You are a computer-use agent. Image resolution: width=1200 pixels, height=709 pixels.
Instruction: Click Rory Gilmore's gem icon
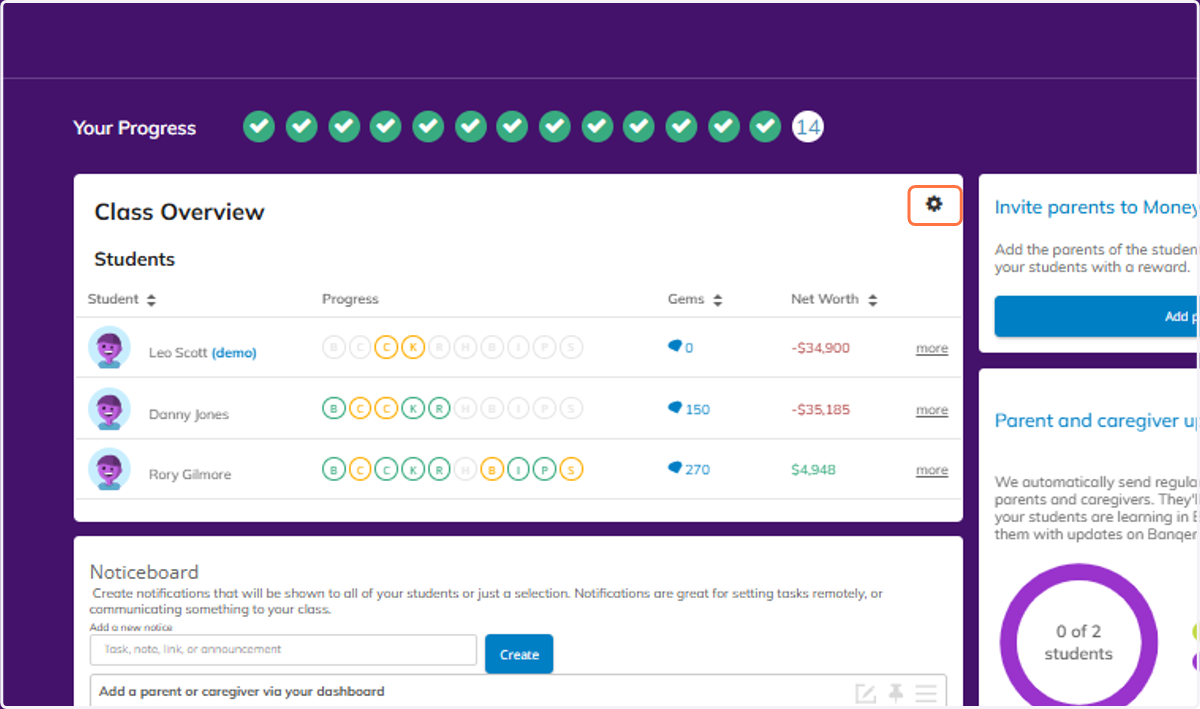(x=675, y=467)
